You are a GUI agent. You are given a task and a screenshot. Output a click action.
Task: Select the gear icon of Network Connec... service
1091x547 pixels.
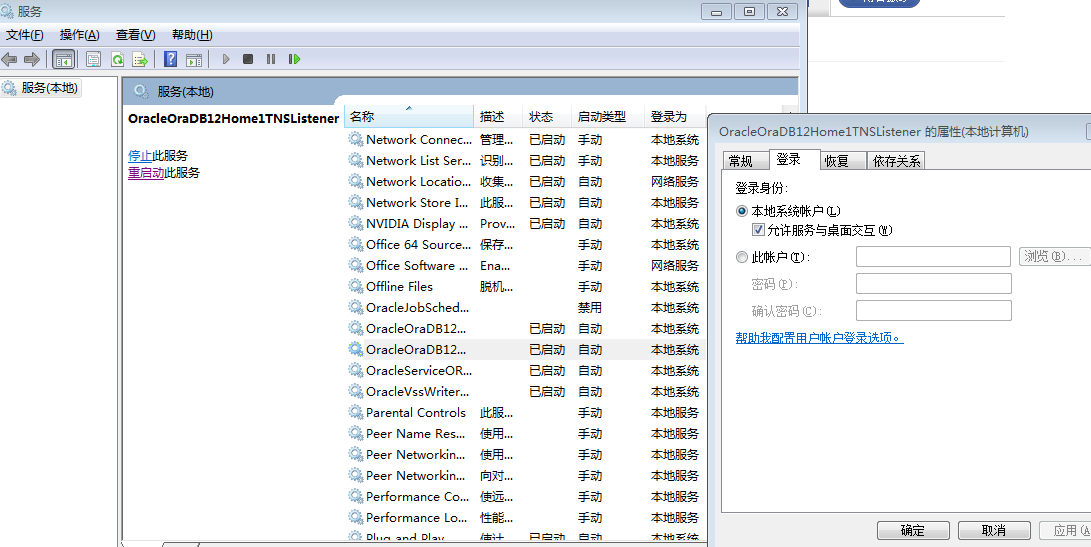(x=356, y=139)
